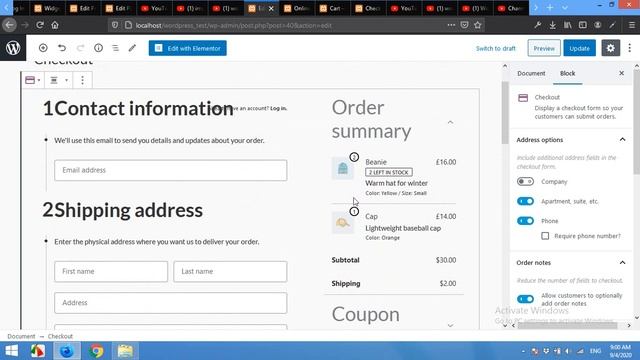Toggle allow customers order notes switch
640x360 pixels.
[x=525, y=299]
